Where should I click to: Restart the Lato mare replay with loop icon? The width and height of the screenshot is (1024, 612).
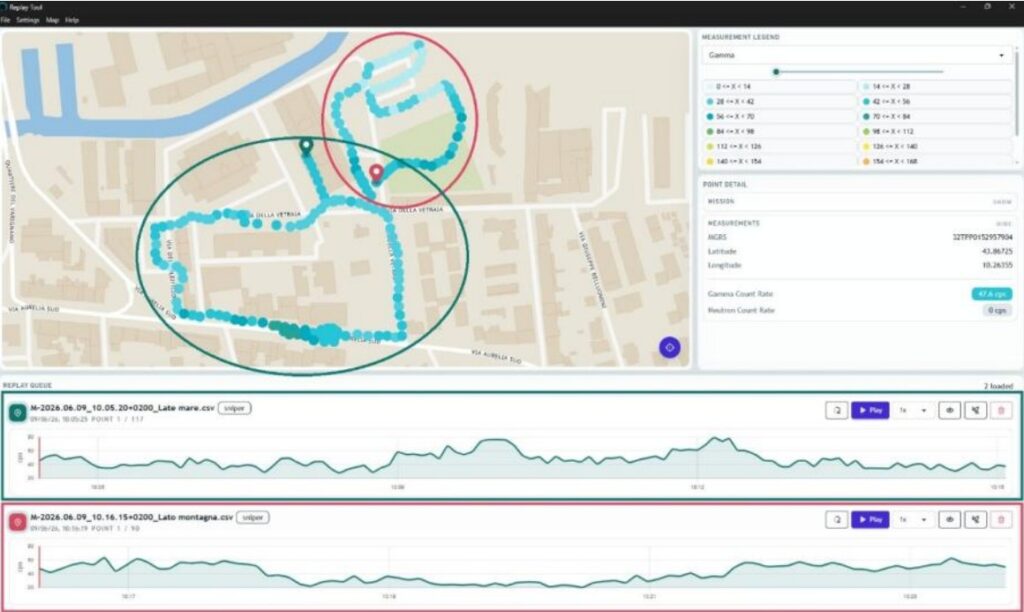tap(837, 410)
